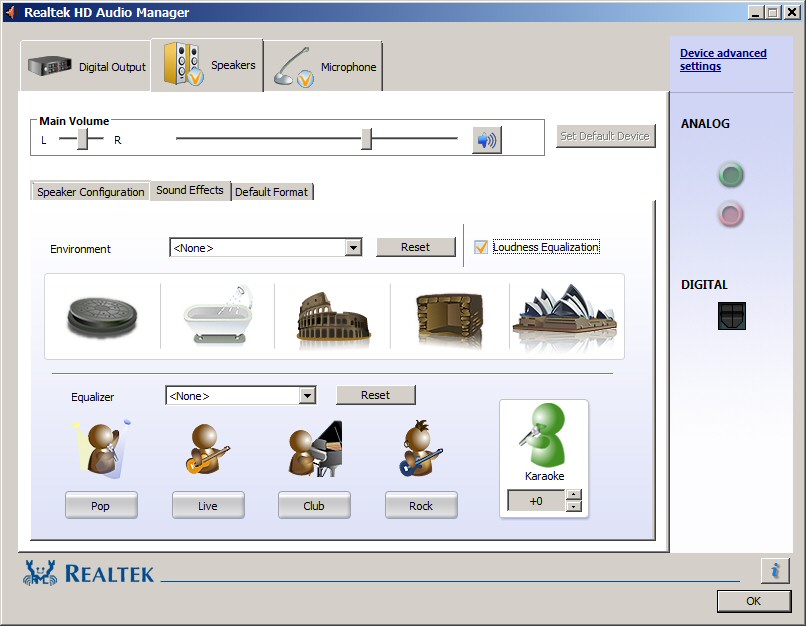The width and height of the screenshot is (806, 626).
Task: Click the L/R balance slider thumb
Action: coord(82,139)
